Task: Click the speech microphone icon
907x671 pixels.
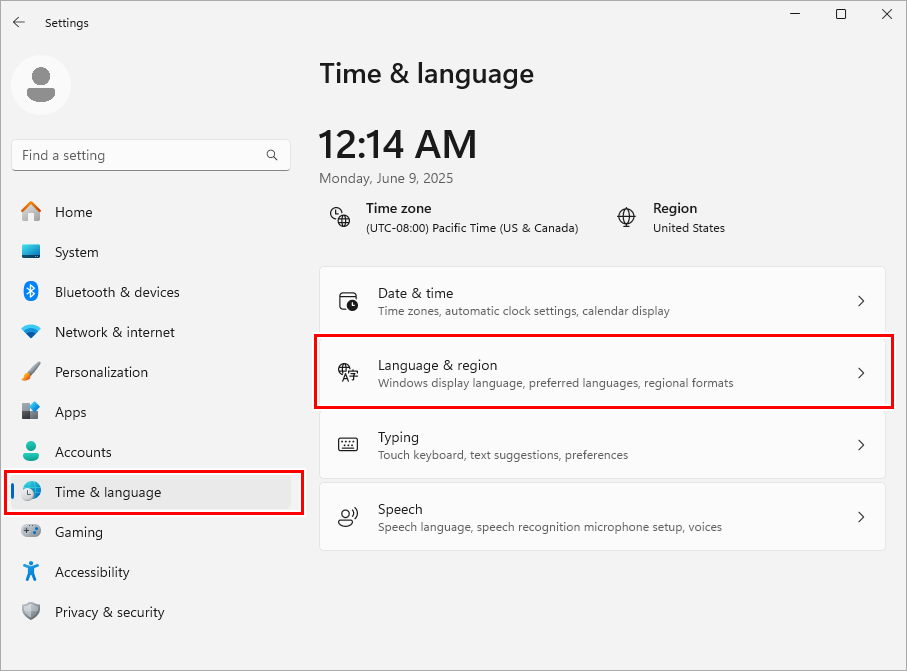Action: (x=347, y=516)
